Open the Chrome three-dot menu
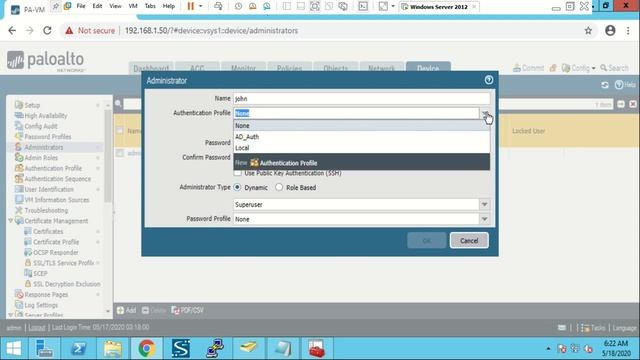This screenshot has width=640, height=360. coord(628,31)
